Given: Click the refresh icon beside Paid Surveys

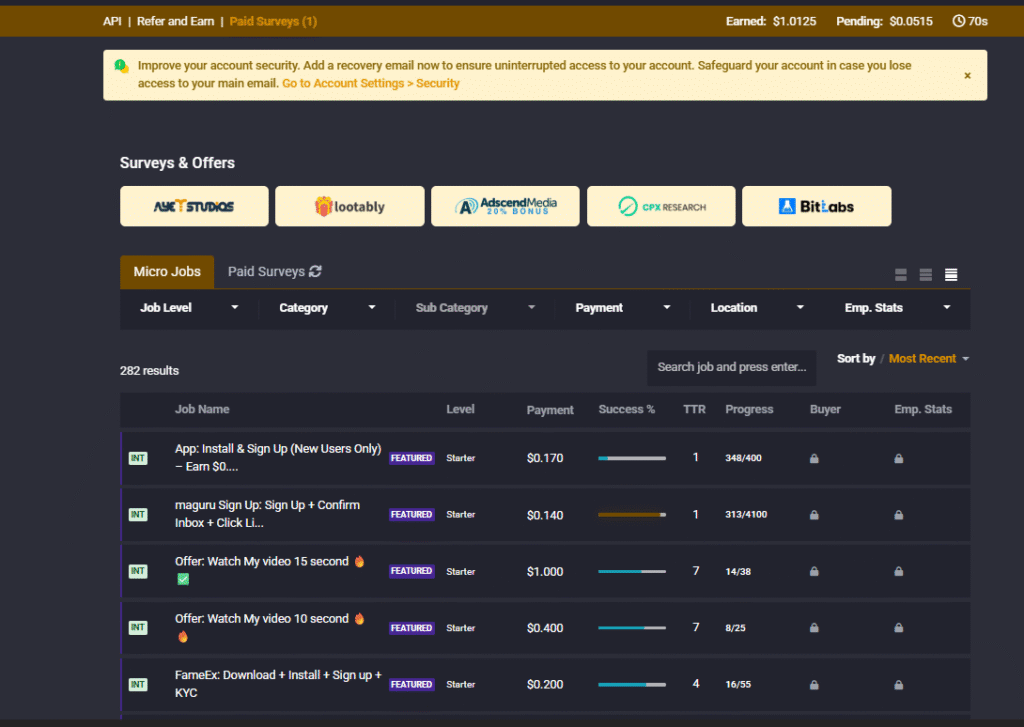Looking at the screenshot, I should tap(315, 271).
